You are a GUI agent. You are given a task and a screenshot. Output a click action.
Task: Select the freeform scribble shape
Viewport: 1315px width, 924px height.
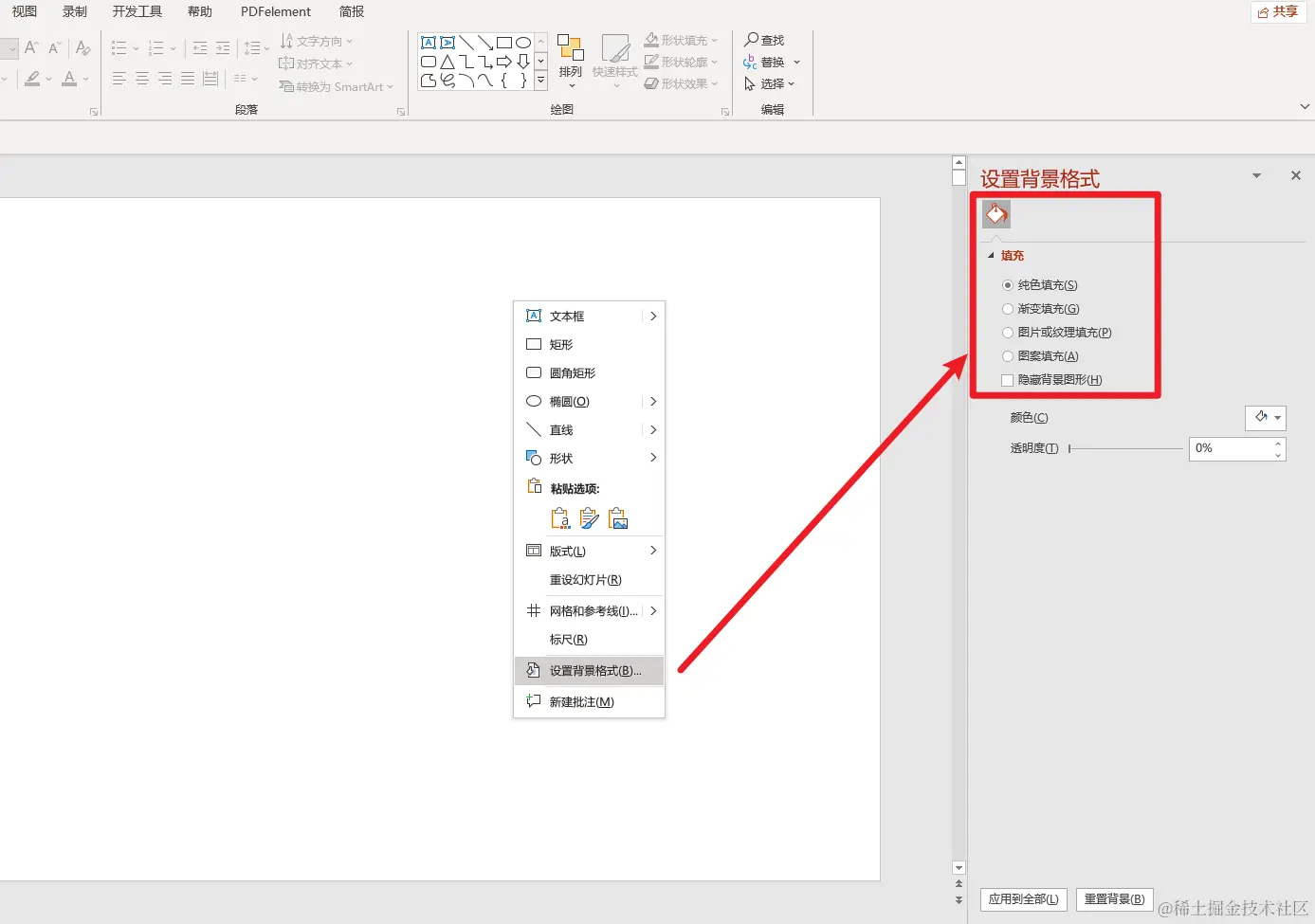point(447,81)
